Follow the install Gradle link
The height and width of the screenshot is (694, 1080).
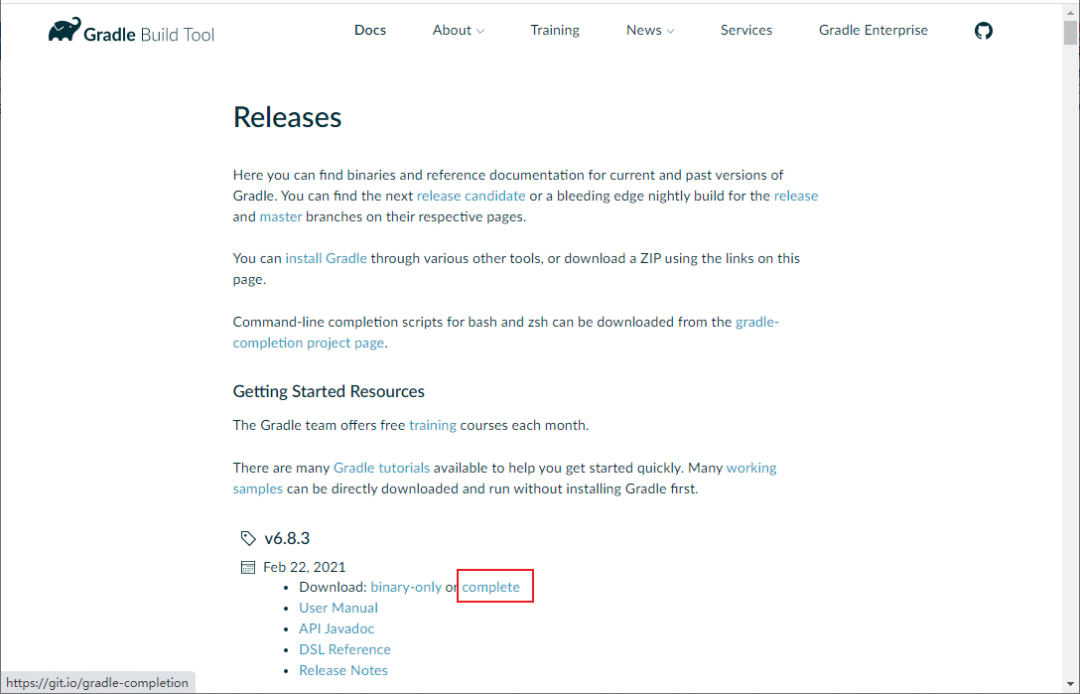pos(326,258)
